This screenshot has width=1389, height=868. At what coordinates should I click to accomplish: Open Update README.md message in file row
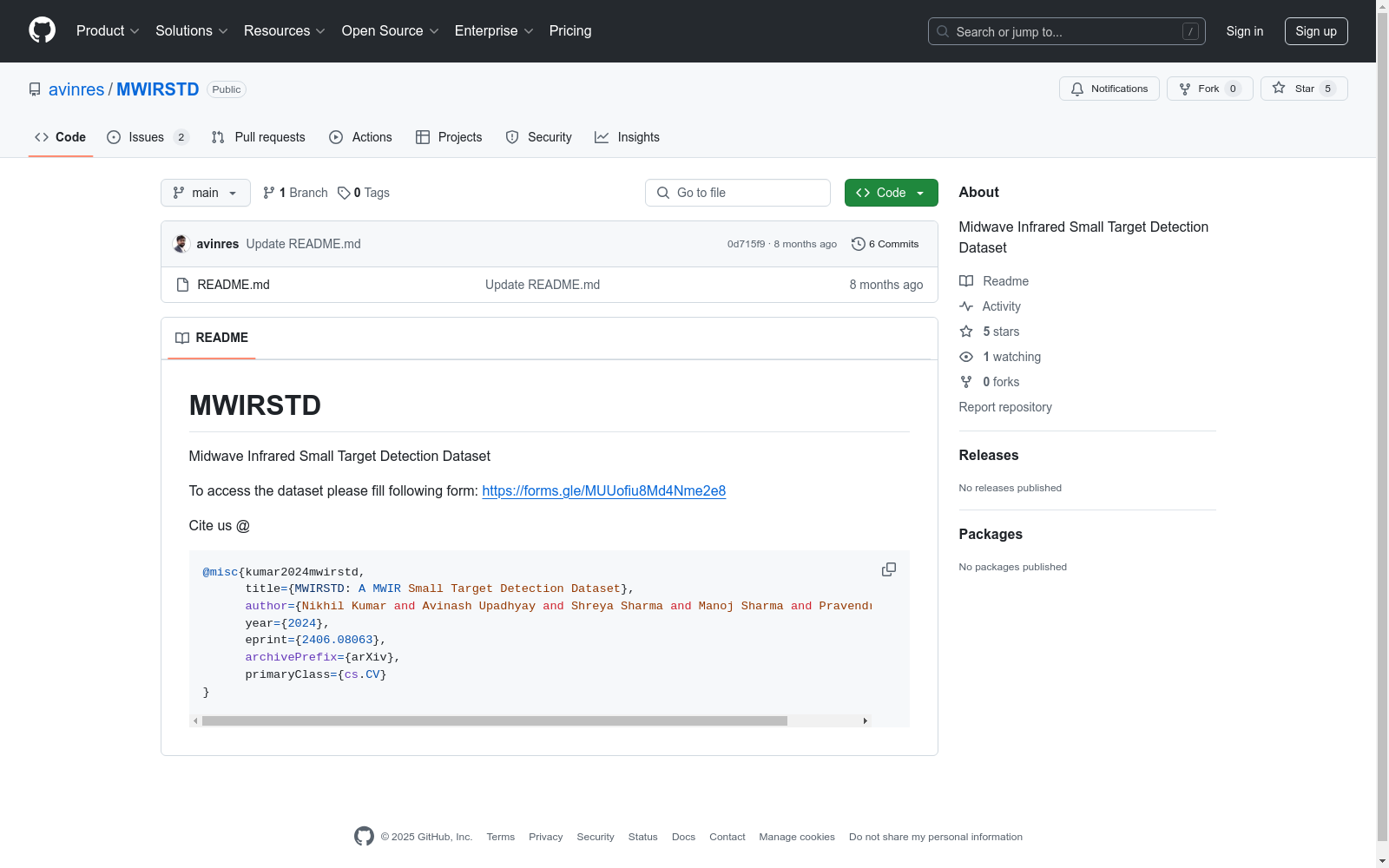(543, 285)
